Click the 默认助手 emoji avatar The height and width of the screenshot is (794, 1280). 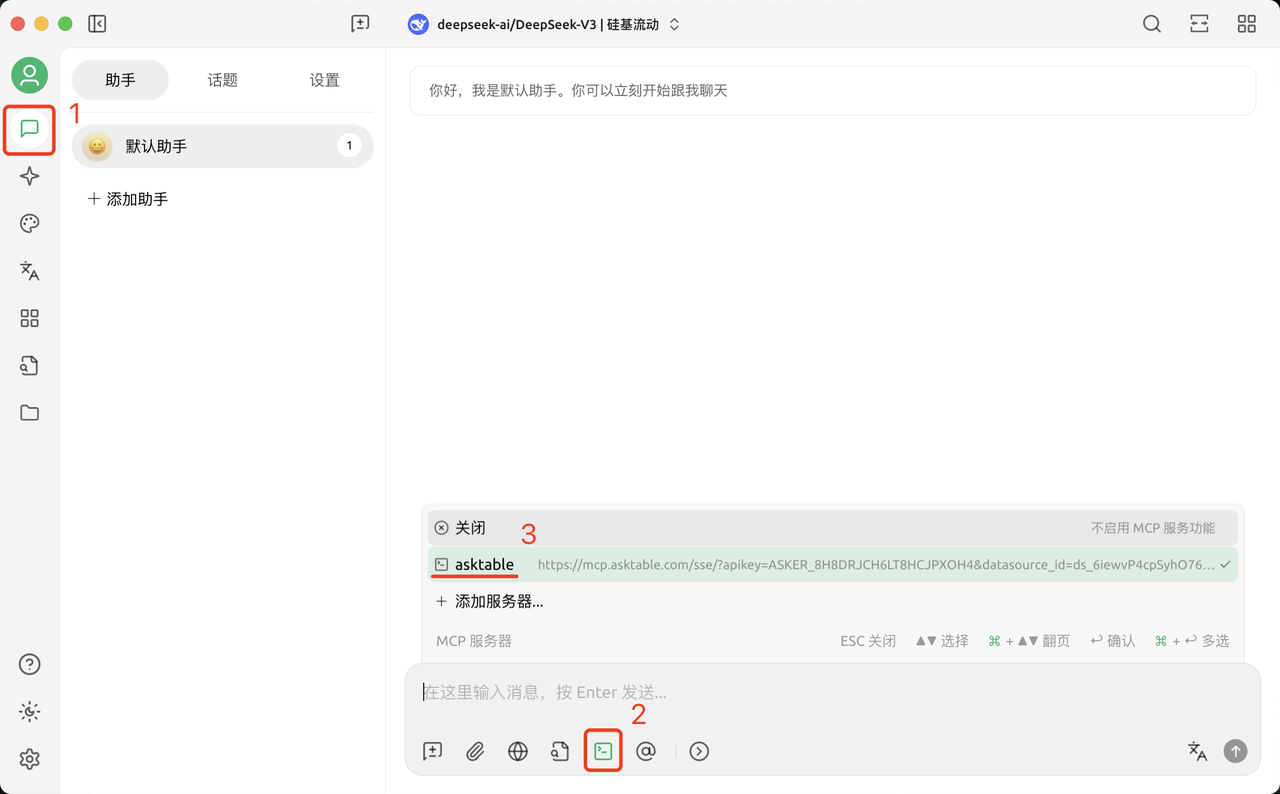coord(97,146)
